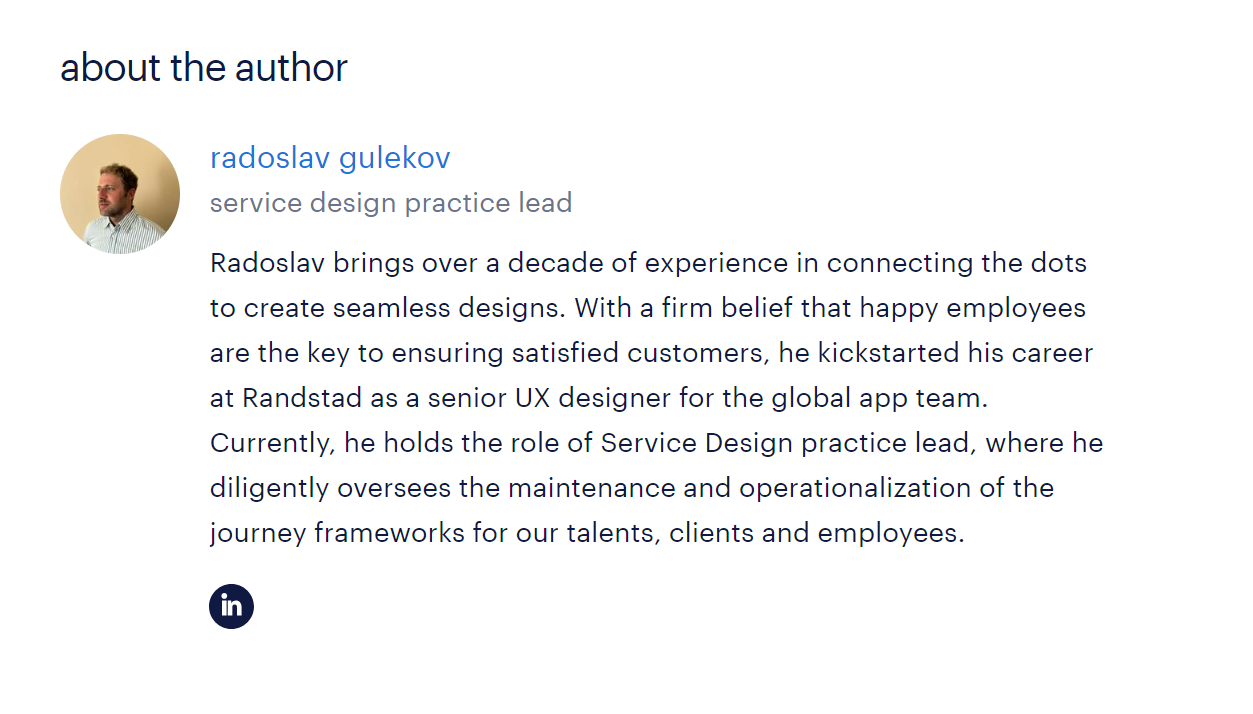
Task: Click the word "Currently" in the bio
Action: tap(272, 443)
